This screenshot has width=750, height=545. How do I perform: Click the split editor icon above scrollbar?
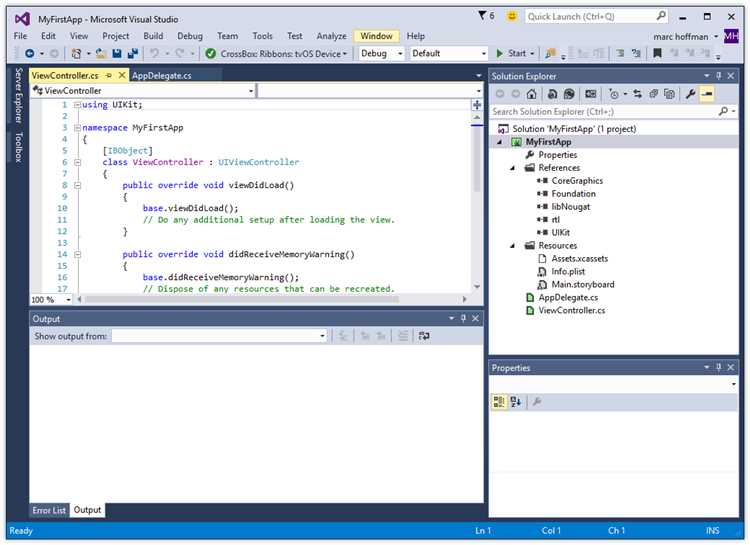476,105
